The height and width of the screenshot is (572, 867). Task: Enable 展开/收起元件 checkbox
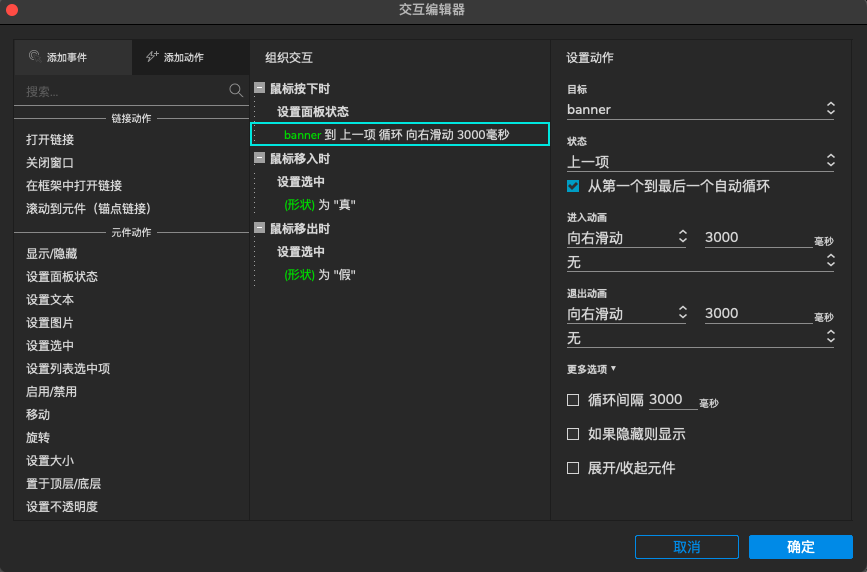(573, 469)
